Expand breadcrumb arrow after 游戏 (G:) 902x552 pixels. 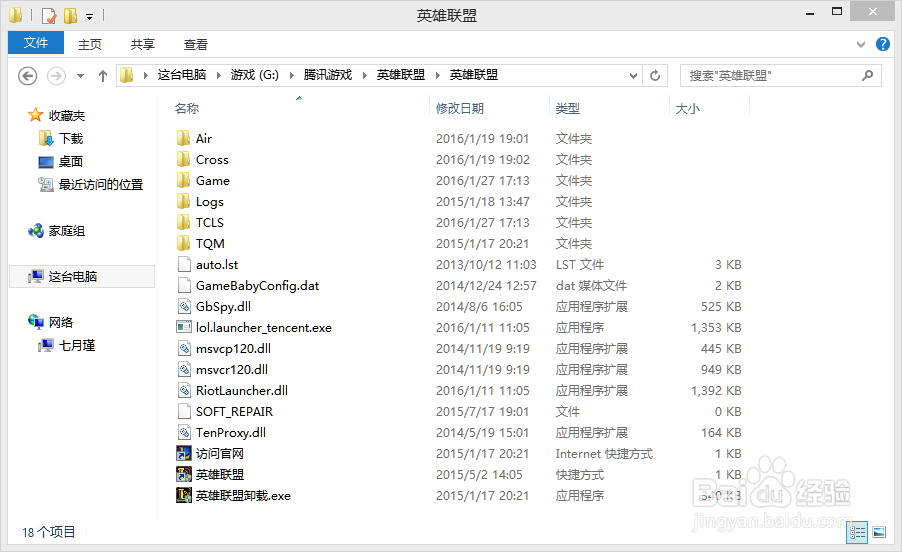click(291, 75)
